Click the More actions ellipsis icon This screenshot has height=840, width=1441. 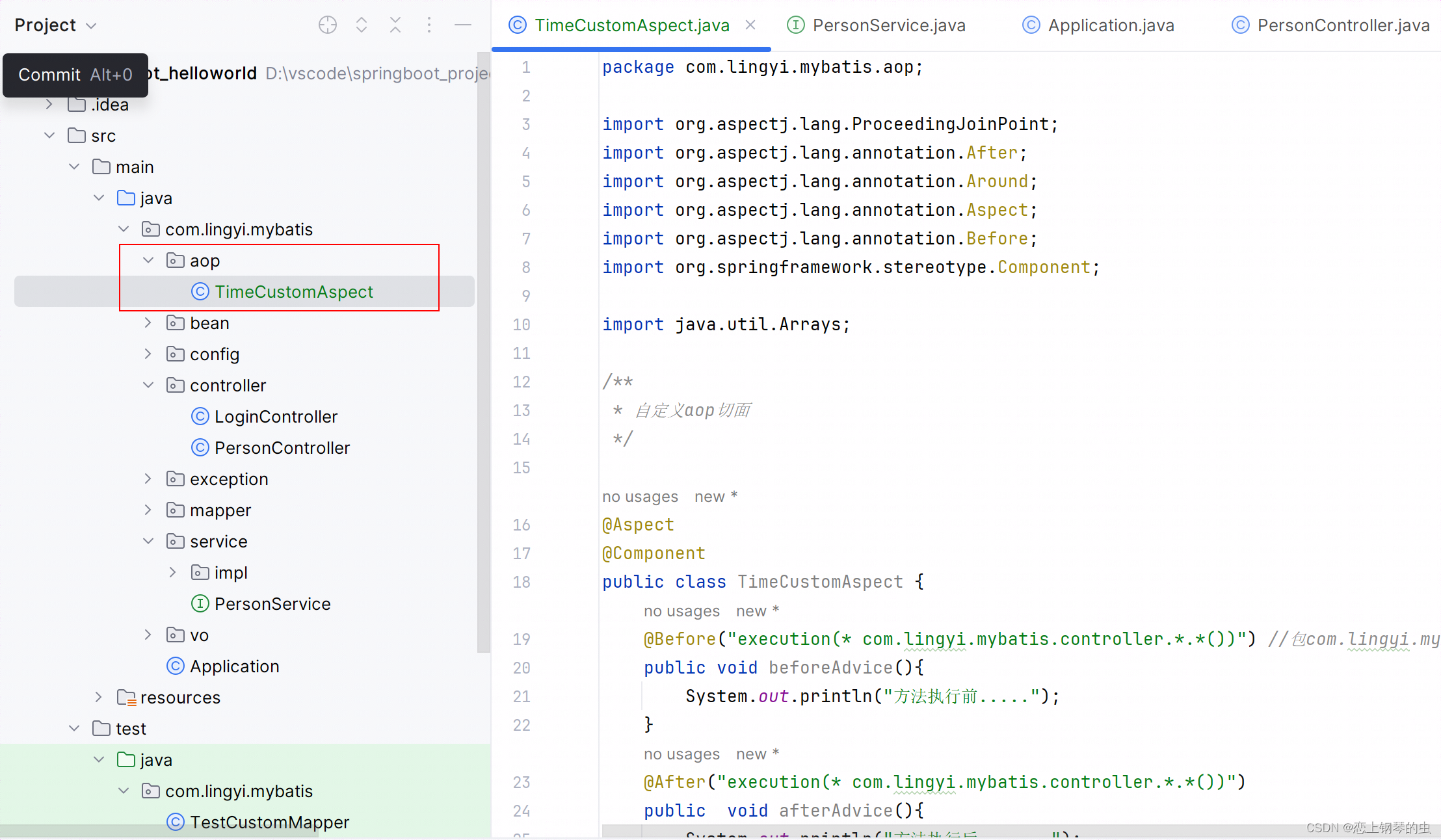[x=429, y=25]
